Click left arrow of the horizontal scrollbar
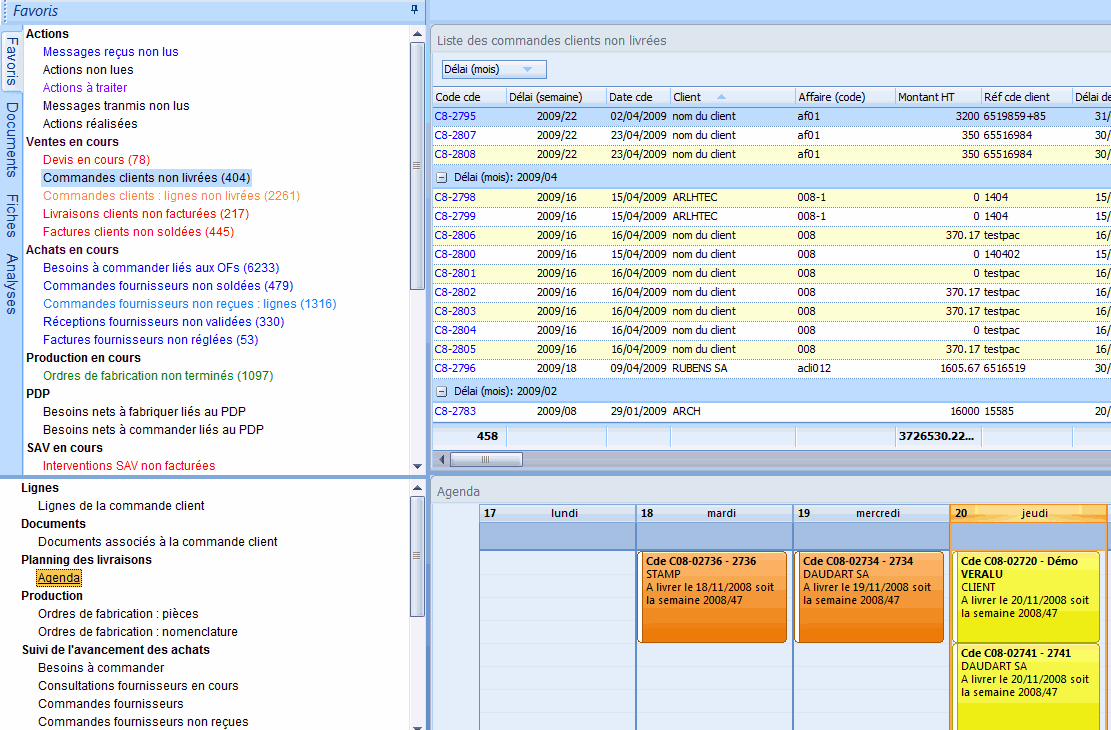The image size is (1111, 730). click(440, 459)
